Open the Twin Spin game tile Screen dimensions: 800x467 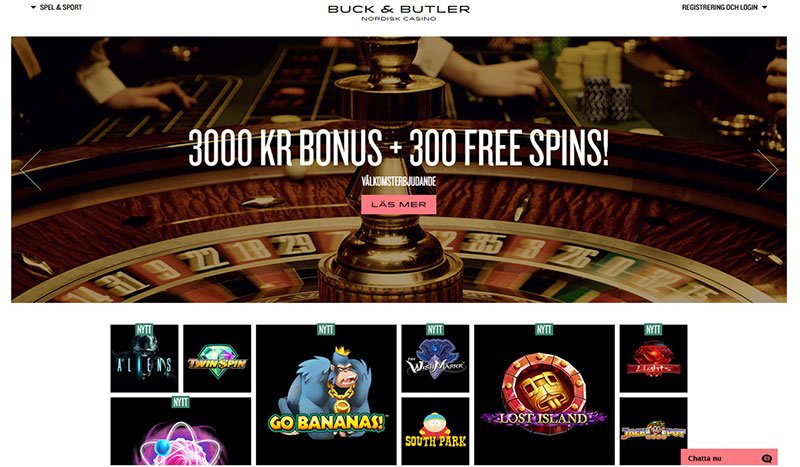pos(217,358)
